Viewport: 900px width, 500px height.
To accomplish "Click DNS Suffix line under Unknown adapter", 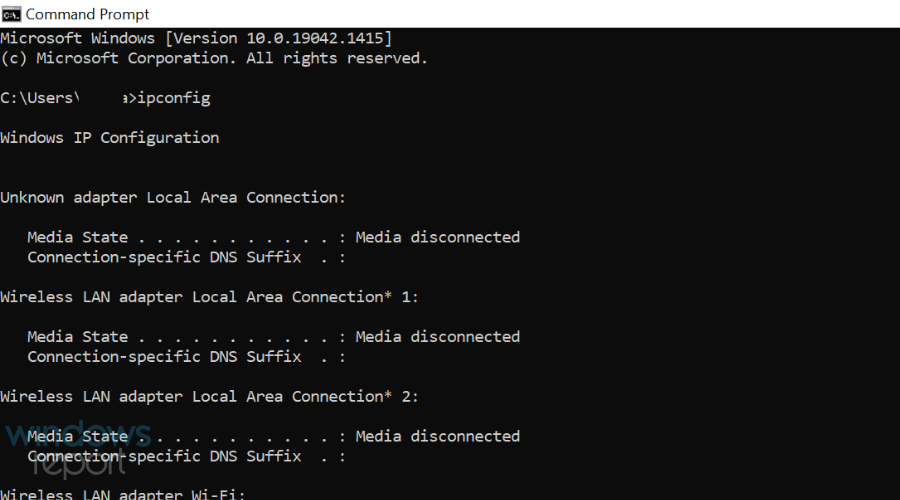I will click(185, 258).
